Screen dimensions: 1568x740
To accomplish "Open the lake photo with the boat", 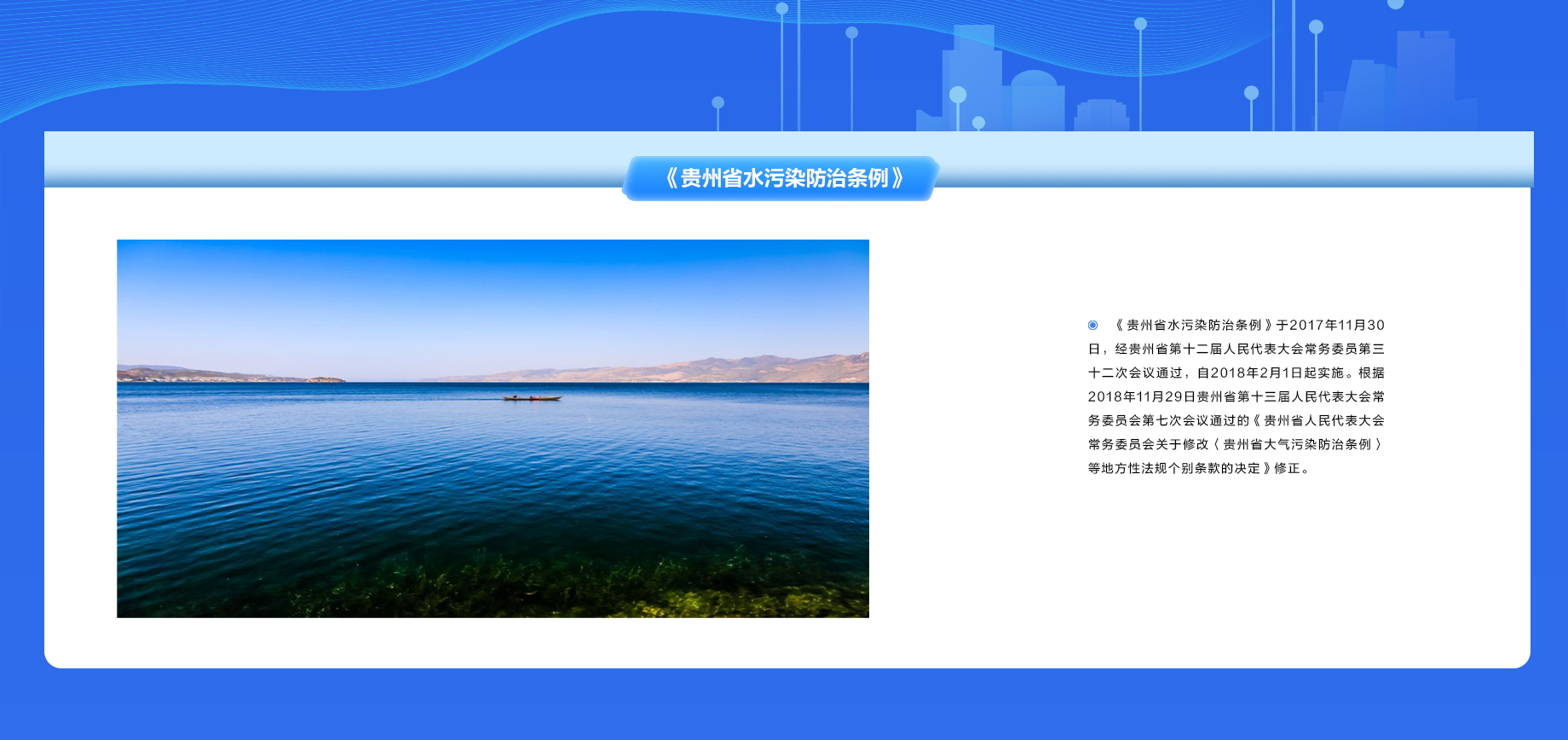I will [x=493, y=428].
